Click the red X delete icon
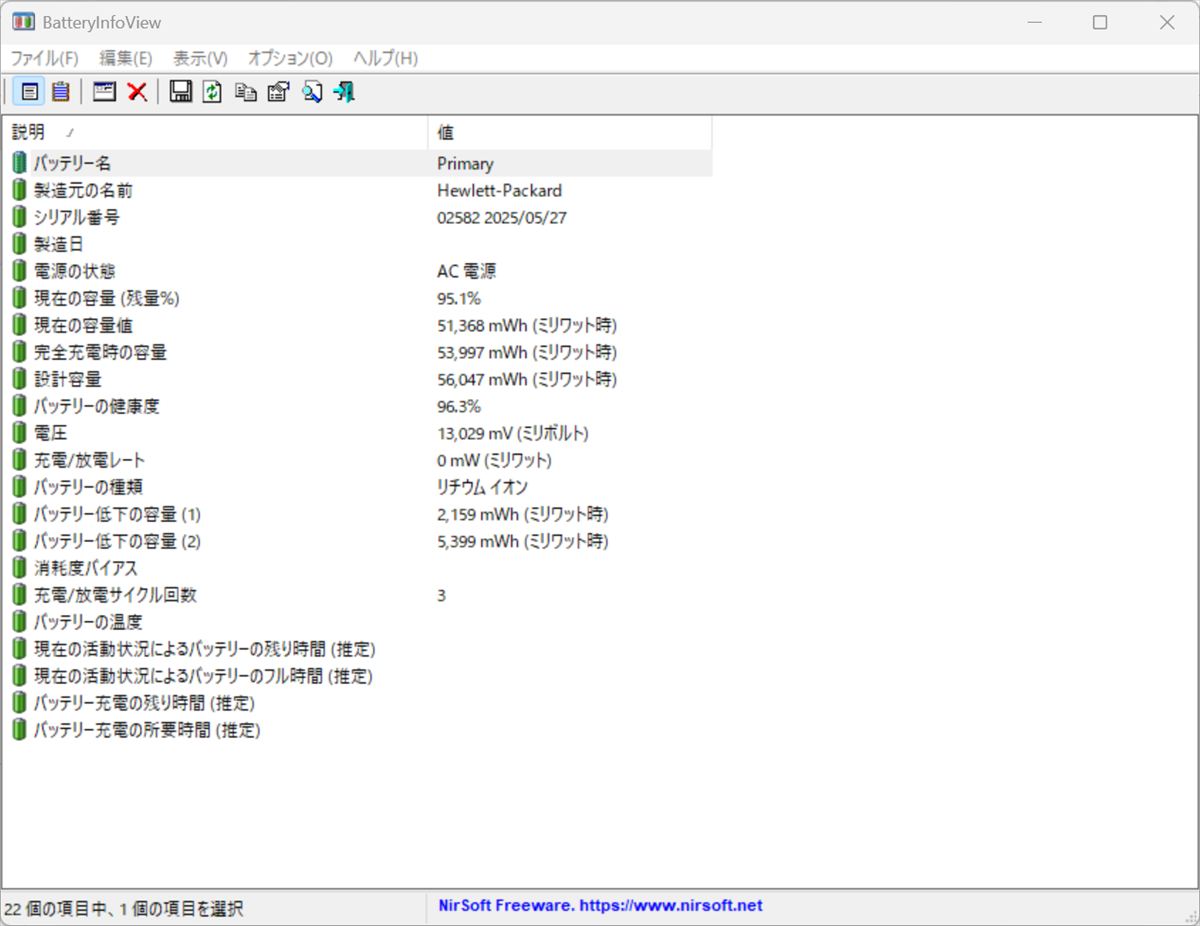This screenshot has height=926, width=1200. click(x=137, y=92)
